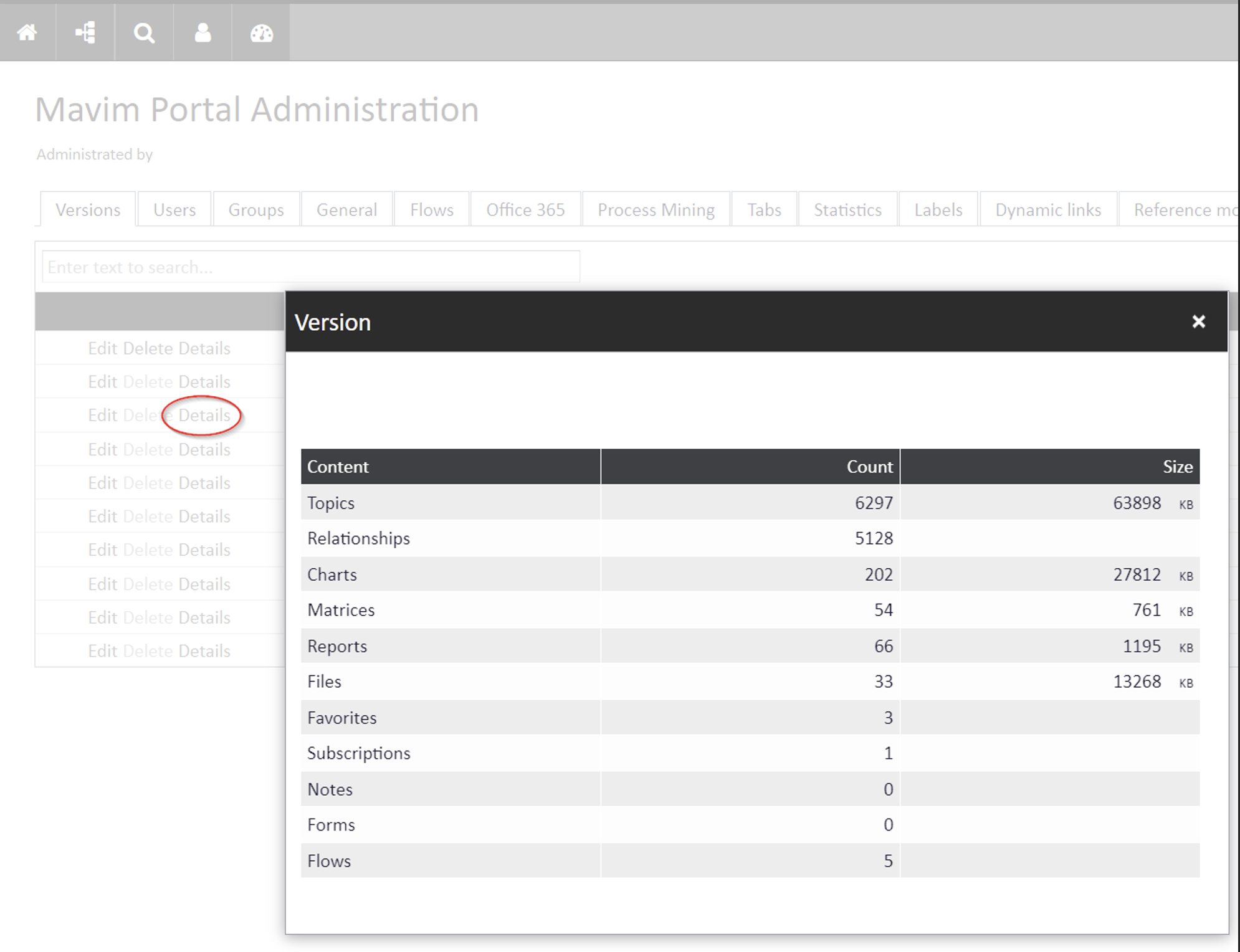Image resolution: width=1240 pixels, height=952 pixels.
Task: Click the Topics count value 6297
Action: coord(874,503)
